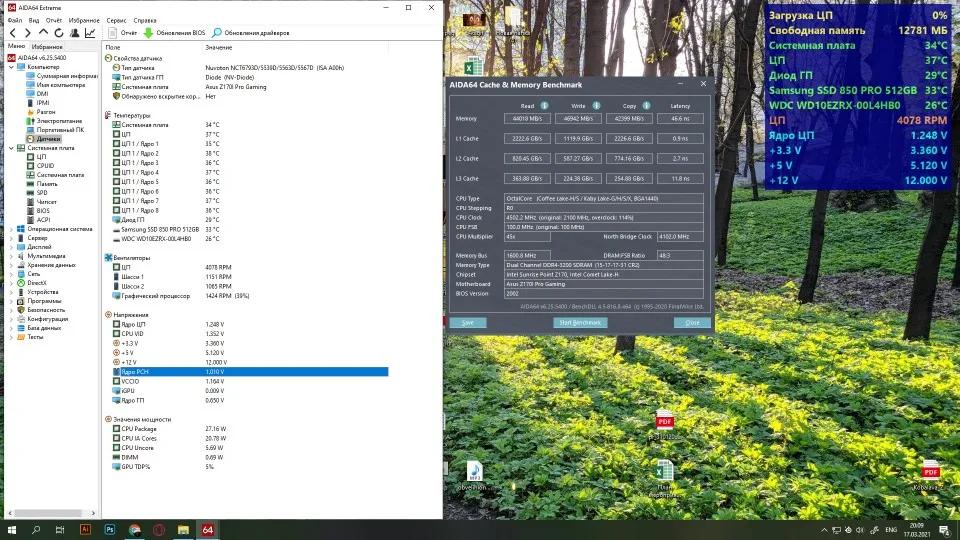Open the Отчёт report toolbar button
The image size is (960, 540).
pyautogui.click(x=122, y=33)
